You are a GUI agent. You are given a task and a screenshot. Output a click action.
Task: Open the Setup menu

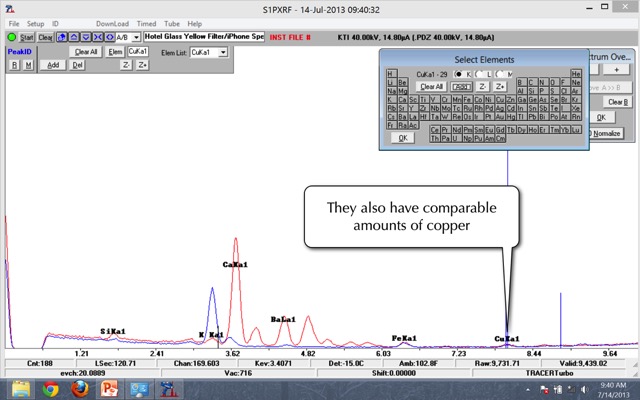35,22
